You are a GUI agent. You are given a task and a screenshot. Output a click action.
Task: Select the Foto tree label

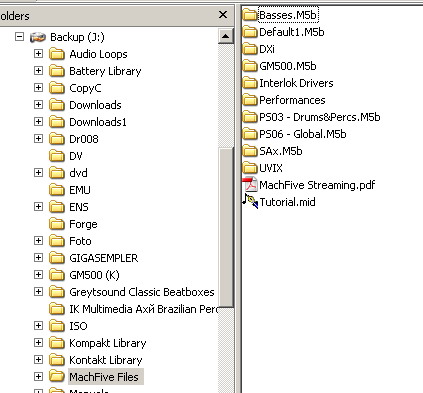pyautogui.click(x=80, y=241)
